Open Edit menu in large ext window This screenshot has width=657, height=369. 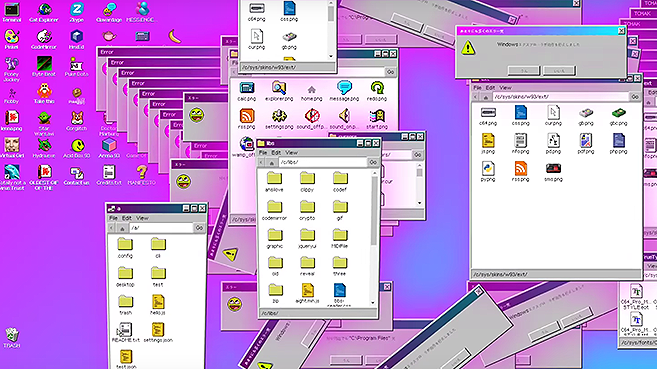point(490,88)
